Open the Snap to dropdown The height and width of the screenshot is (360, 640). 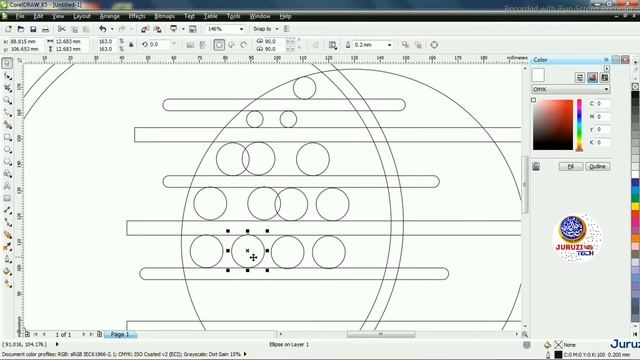point(277,29)
